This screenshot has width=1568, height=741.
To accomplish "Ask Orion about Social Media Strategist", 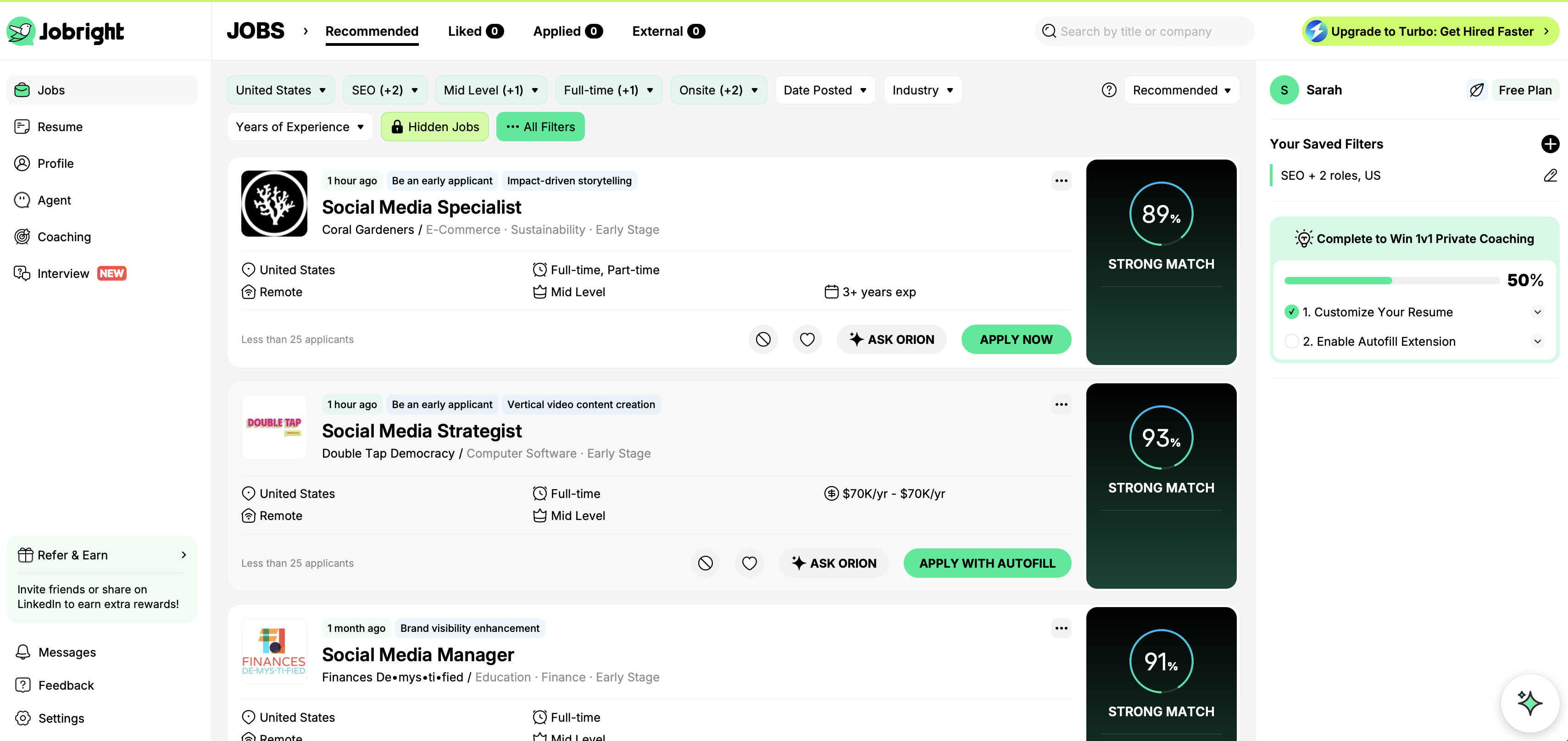I will tap(833, 564).
